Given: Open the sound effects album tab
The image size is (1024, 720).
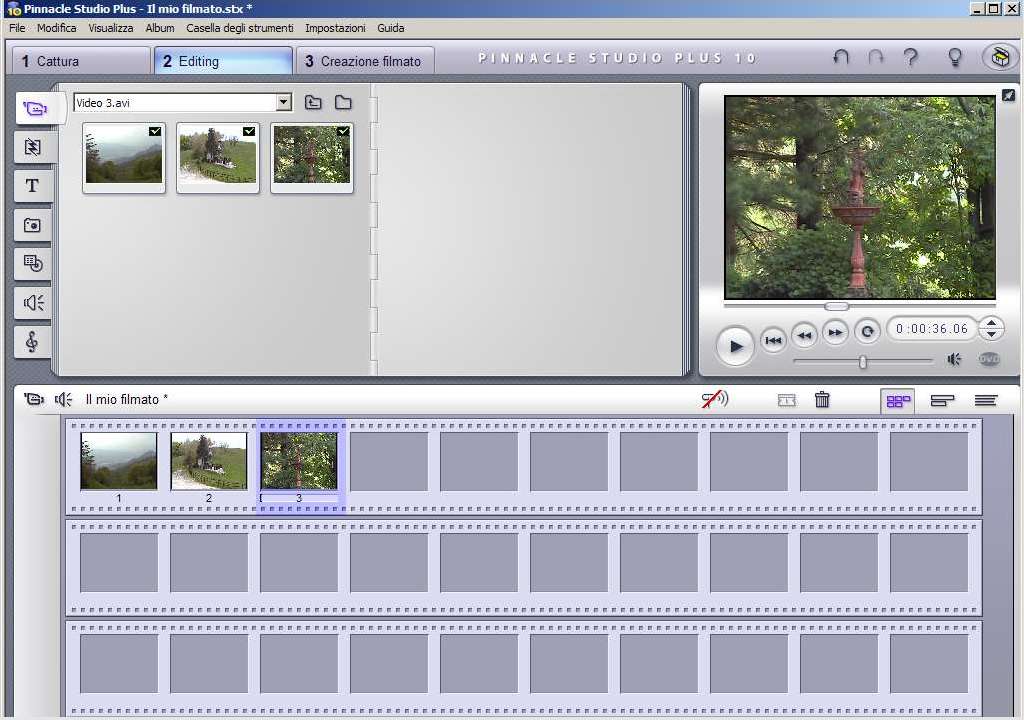Looking at the screenshot, I should click(33, 303).
